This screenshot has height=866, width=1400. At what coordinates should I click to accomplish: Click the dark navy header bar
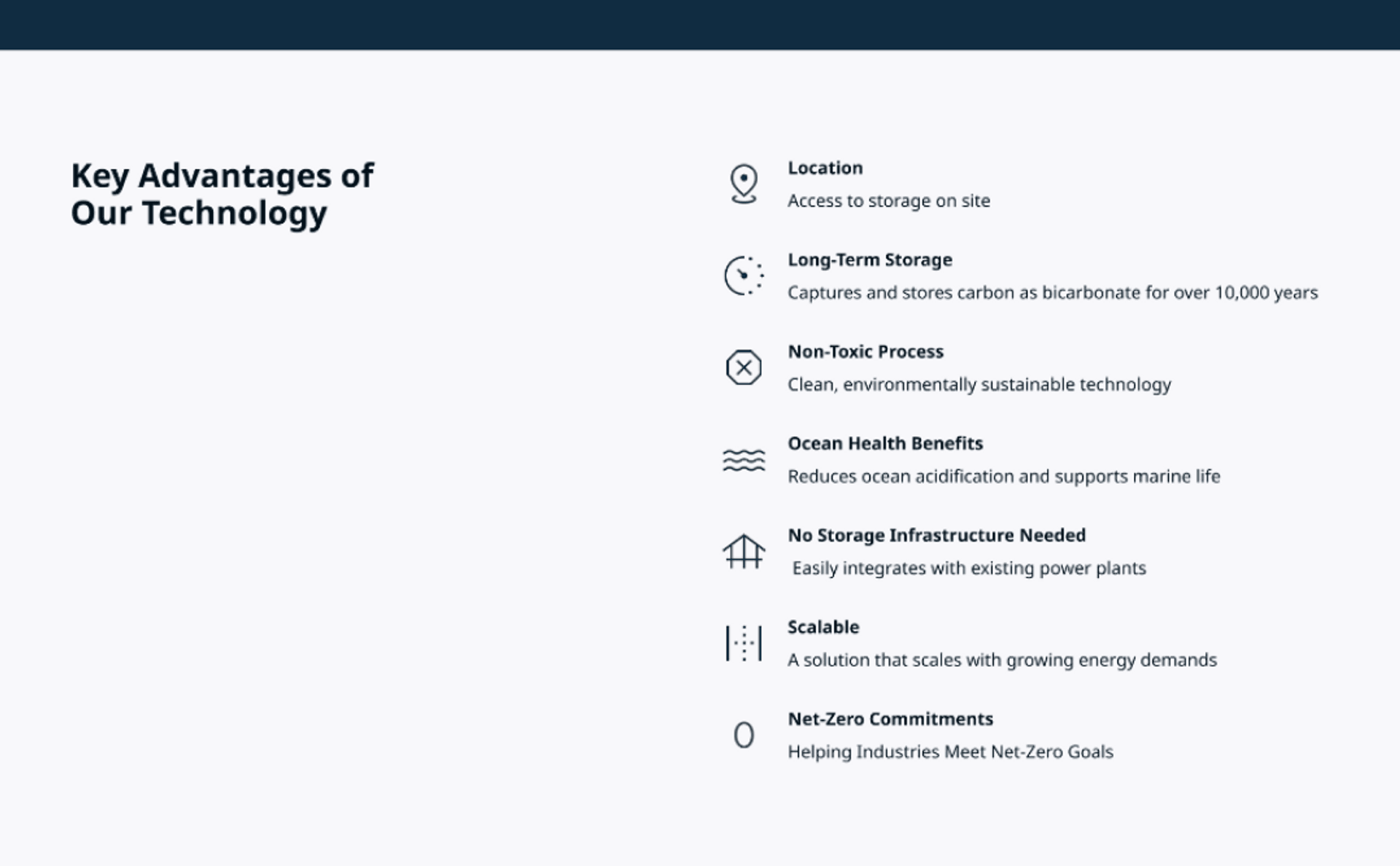point(700,25)
